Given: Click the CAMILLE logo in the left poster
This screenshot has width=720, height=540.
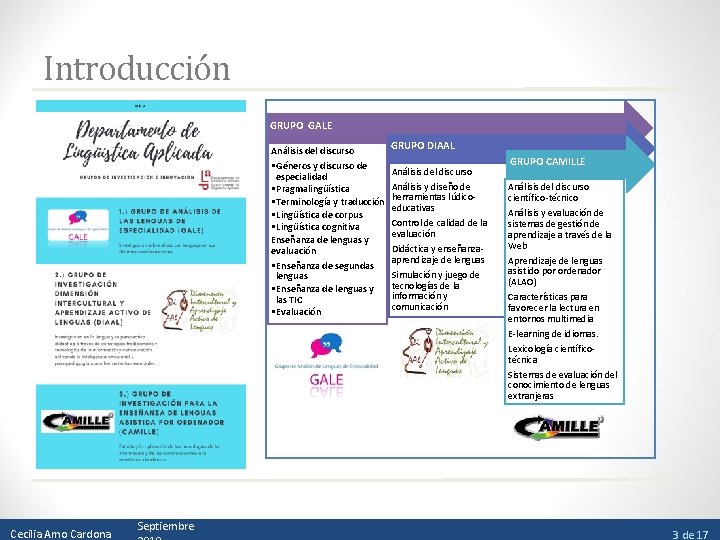Looking at the screenshot, I should 78,422.
